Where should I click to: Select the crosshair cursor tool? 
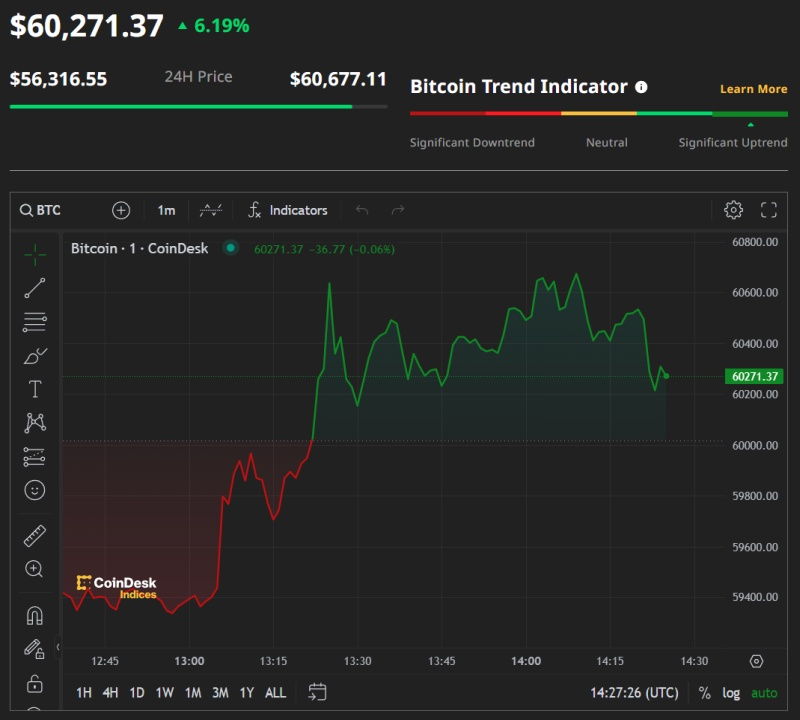(35, 254)
